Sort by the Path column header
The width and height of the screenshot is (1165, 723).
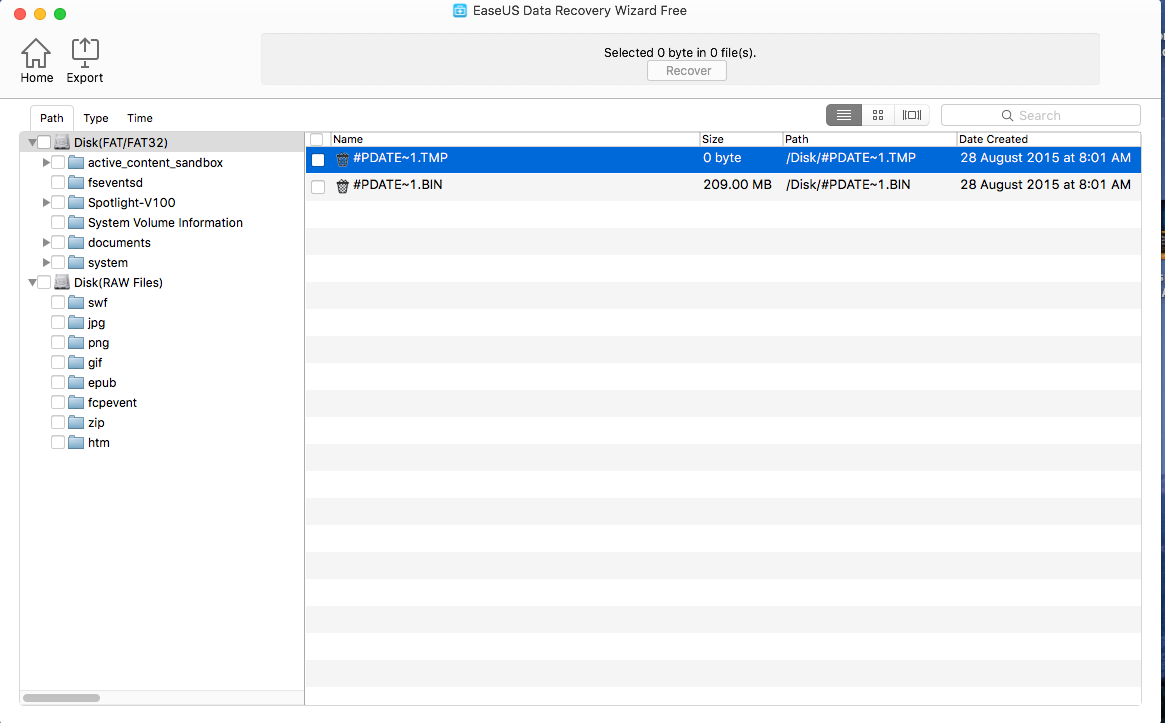[x=869, y=139]
